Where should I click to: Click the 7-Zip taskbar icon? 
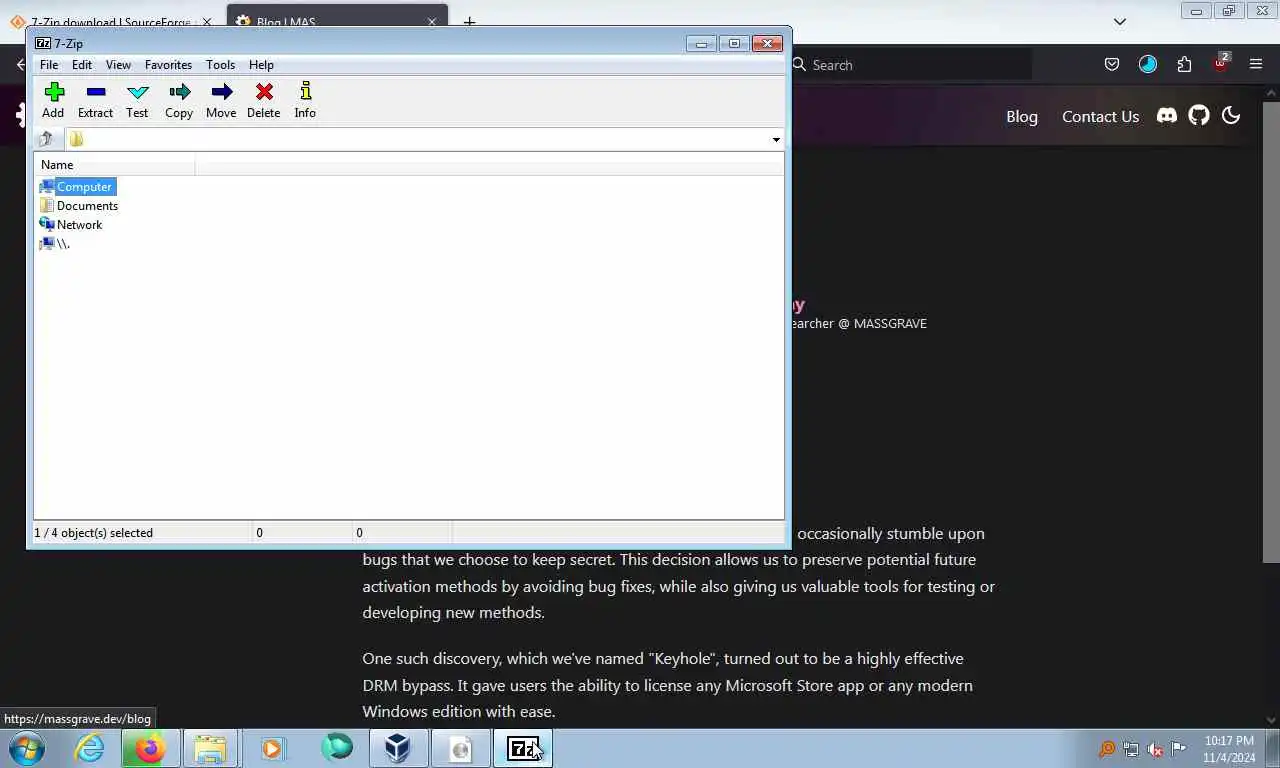click(x=523, y=748)
